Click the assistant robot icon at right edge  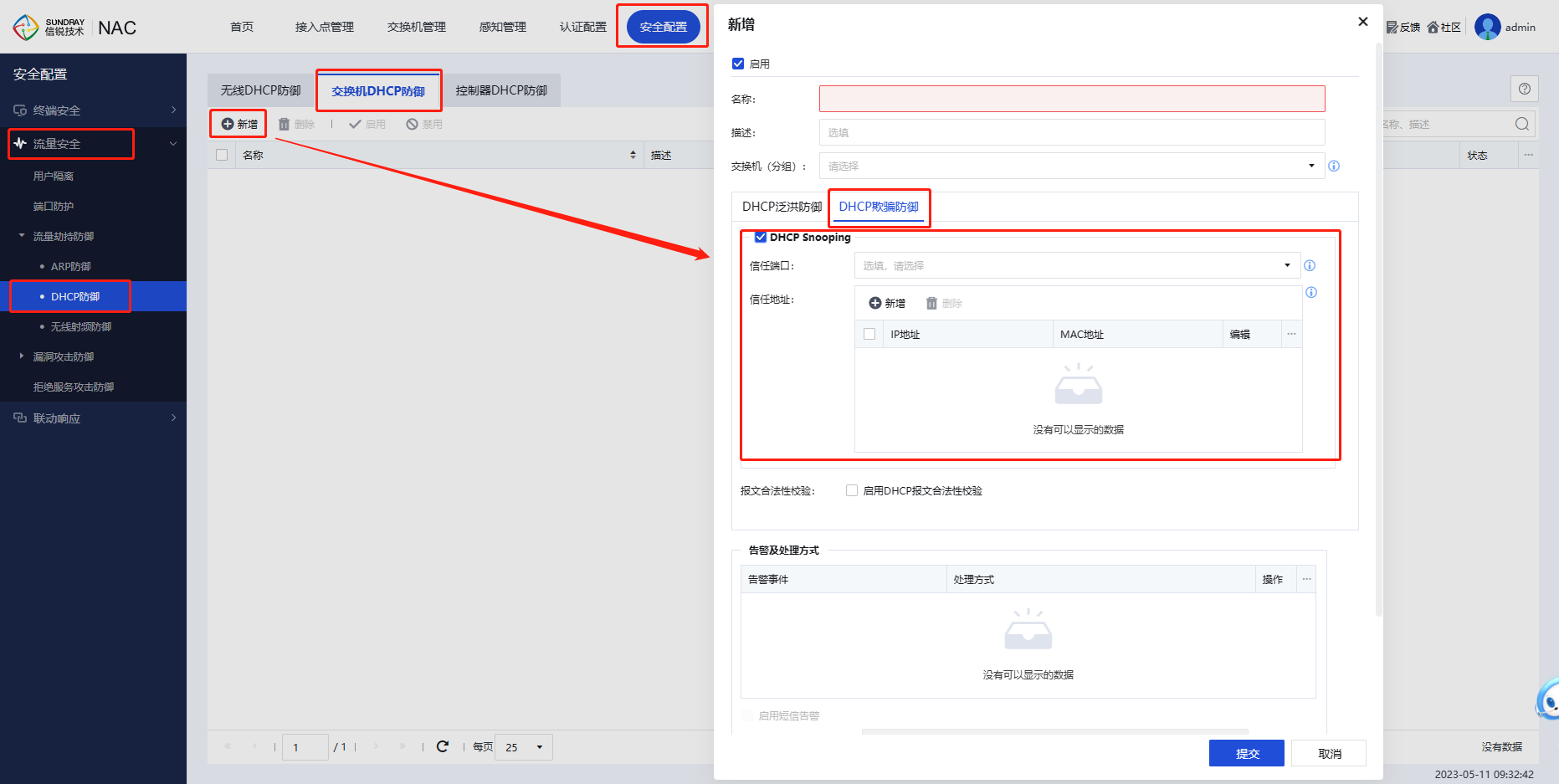point(1548,699)
